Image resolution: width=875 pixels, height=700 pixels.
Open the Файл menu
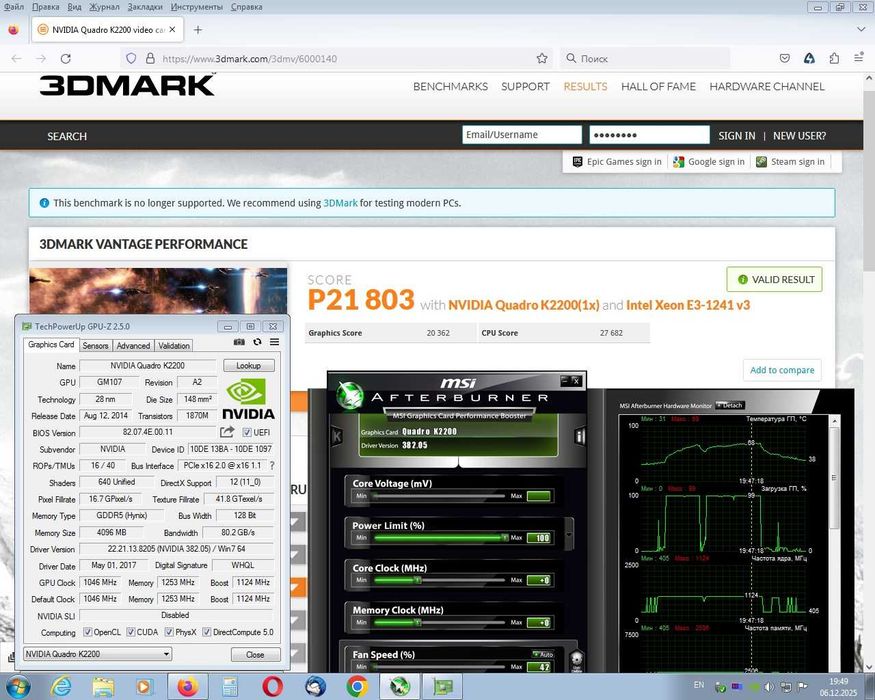coord(14,7)
